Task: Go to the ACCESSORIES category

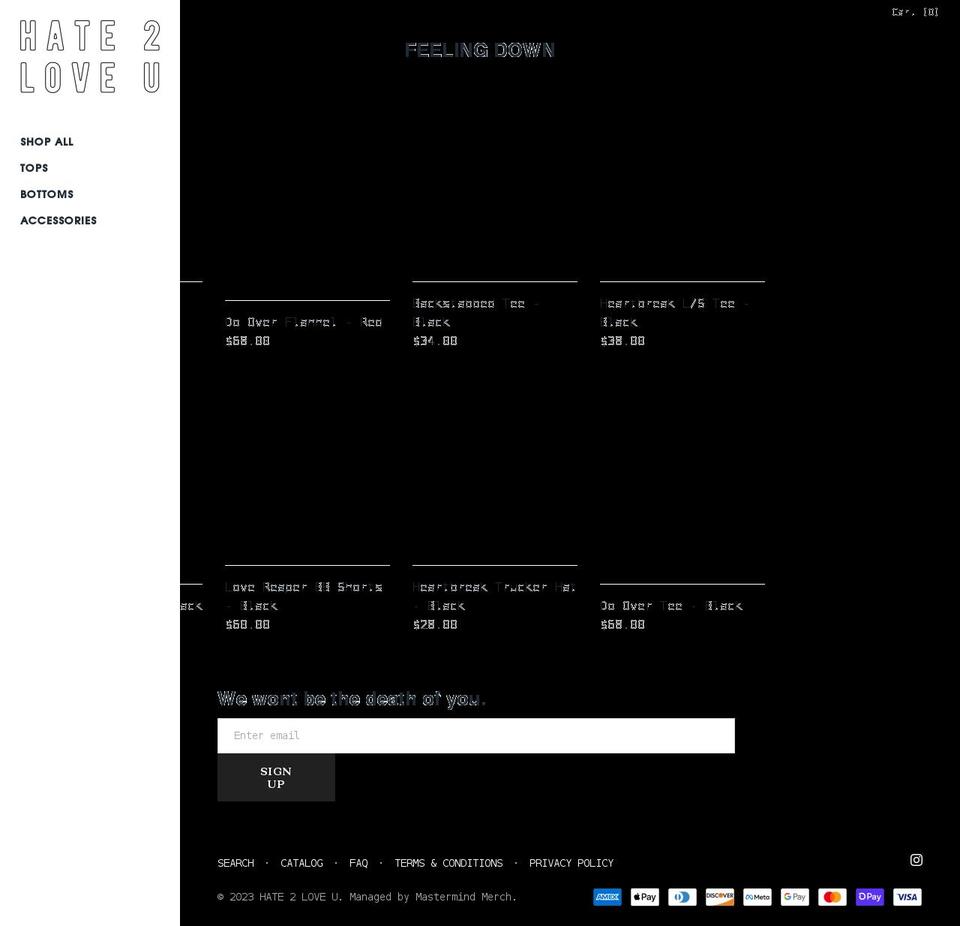Action: [58, 220]
